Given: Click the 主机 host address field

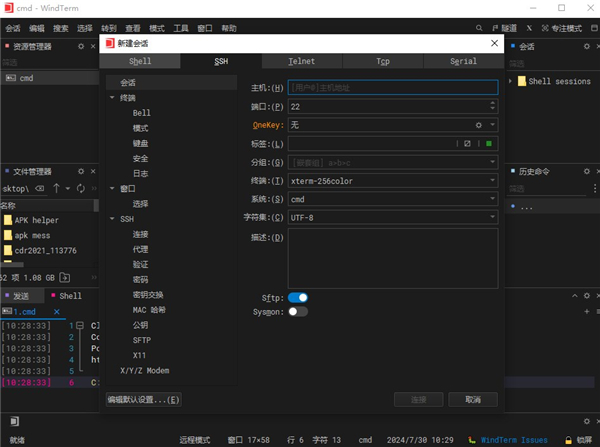Looking at the screenshot, I should 392,88.
